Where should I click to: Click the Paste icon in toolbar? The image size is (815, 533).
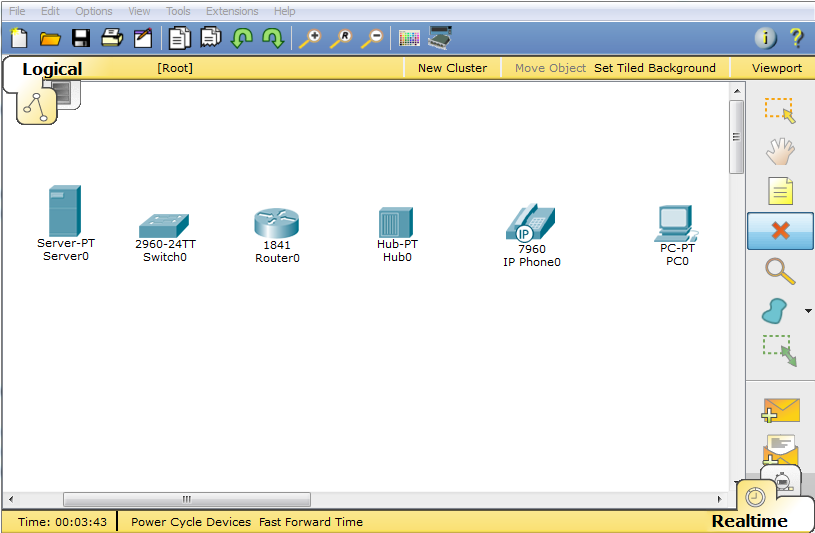(x=211, y=38)
